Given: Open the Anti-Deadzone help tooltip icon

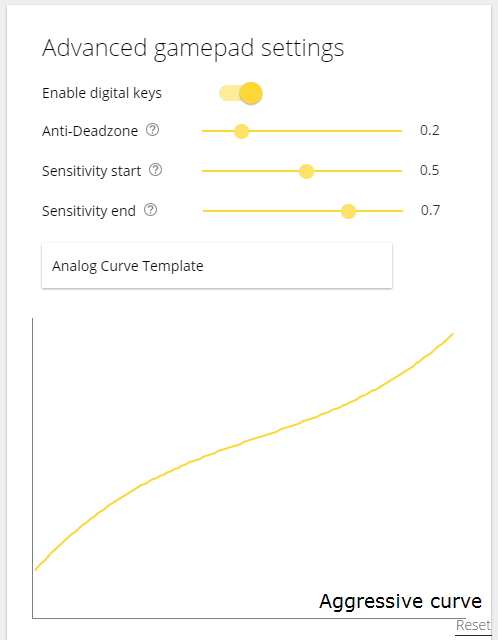Looking at the screenshot, I should 153,130.
